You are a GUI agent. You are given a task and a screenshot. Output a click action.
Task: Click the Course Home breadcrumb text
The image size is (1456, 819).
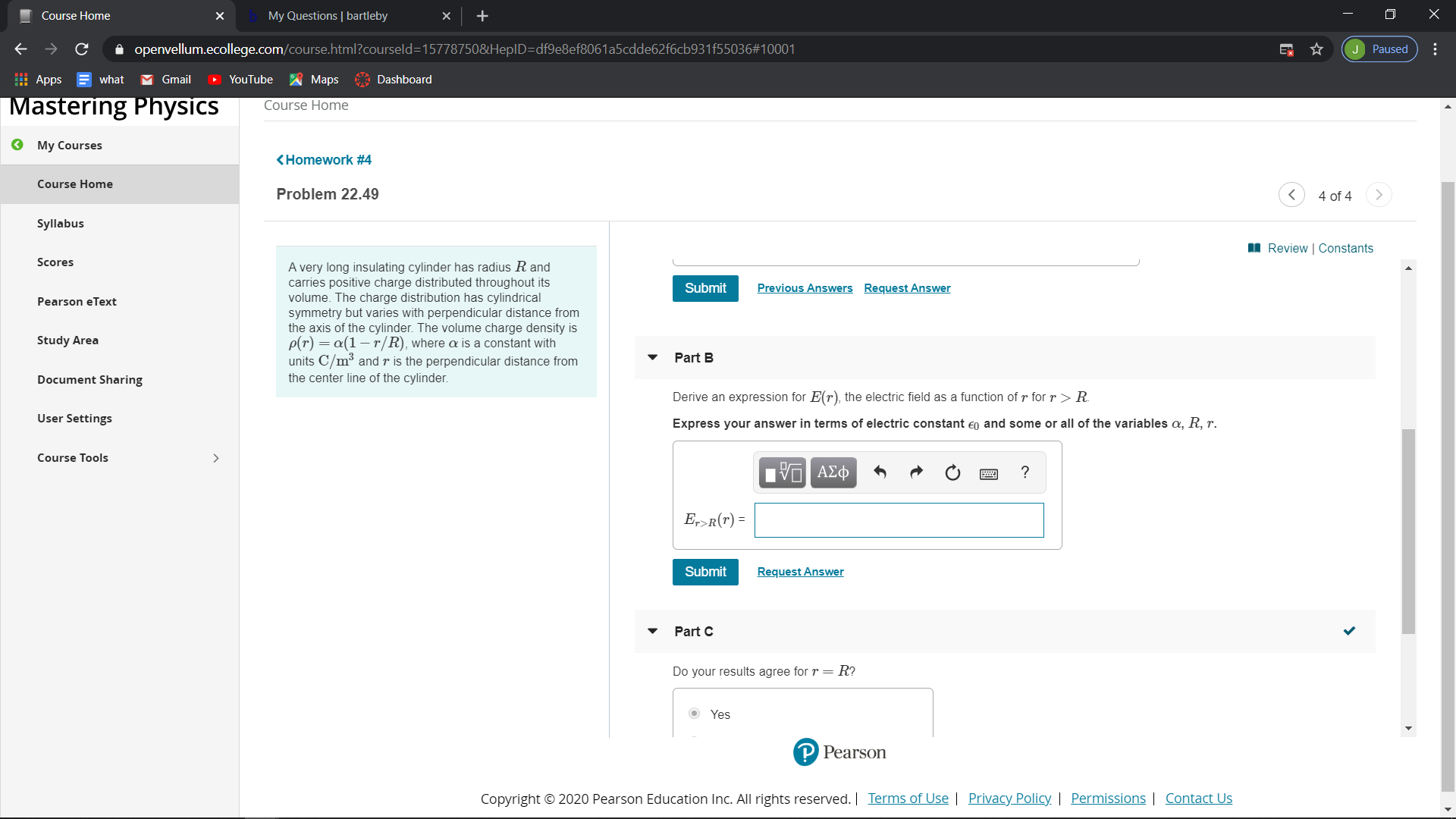[306, 105]
